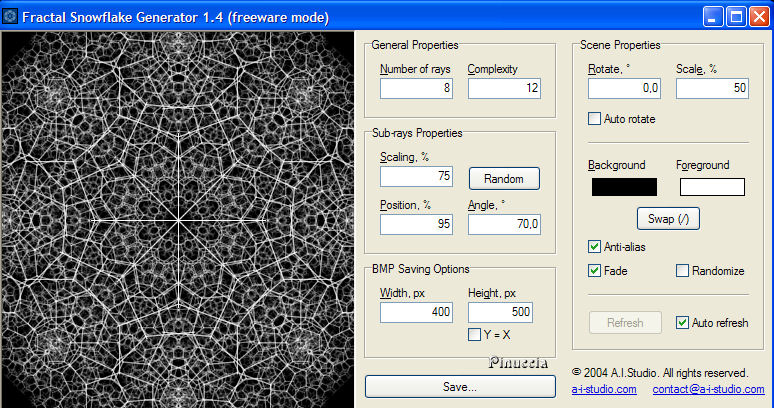Screen dimensions: 774x408
Task: Click the Swap (/) colors button
Action: pos(668,219)
